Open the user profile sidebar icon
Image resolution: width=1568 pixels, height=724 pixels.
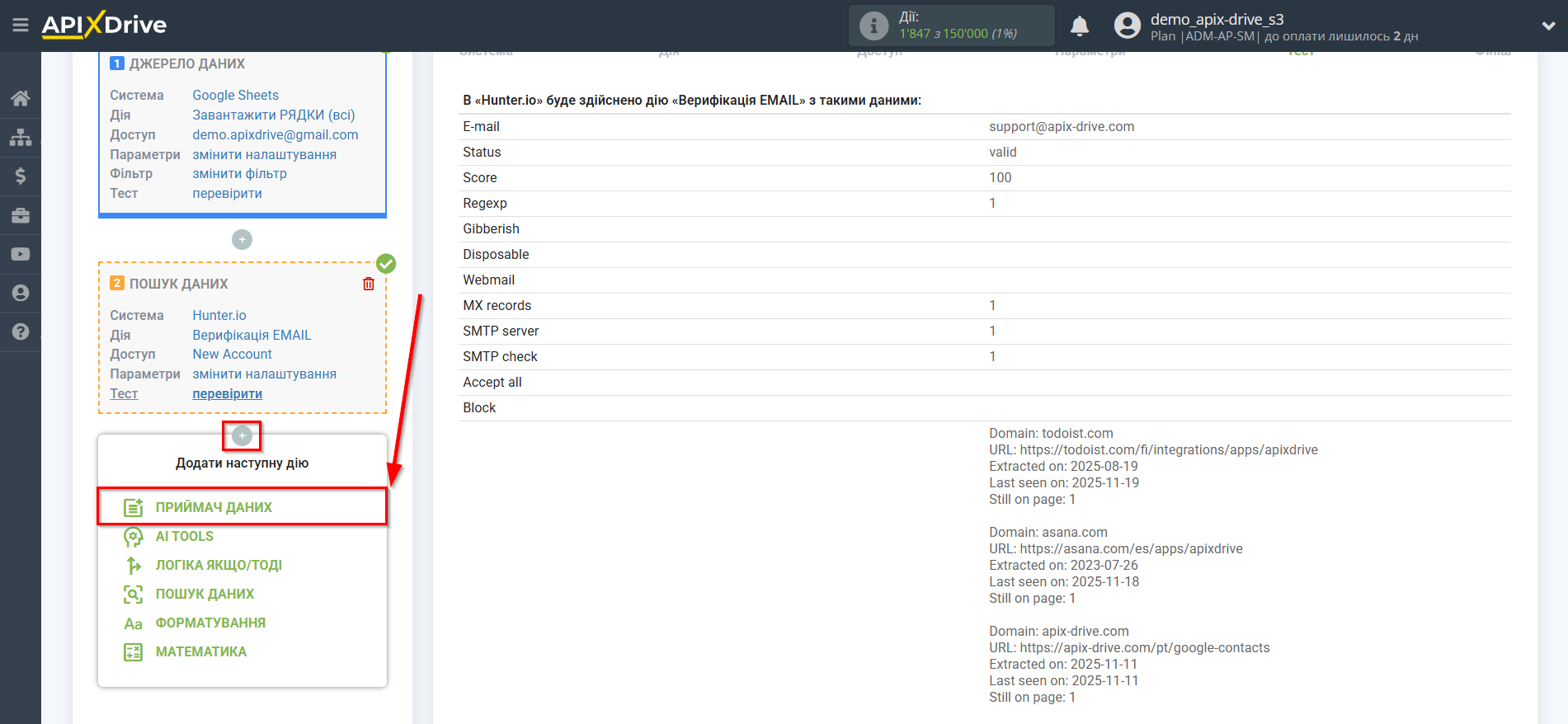click(21, 293)
